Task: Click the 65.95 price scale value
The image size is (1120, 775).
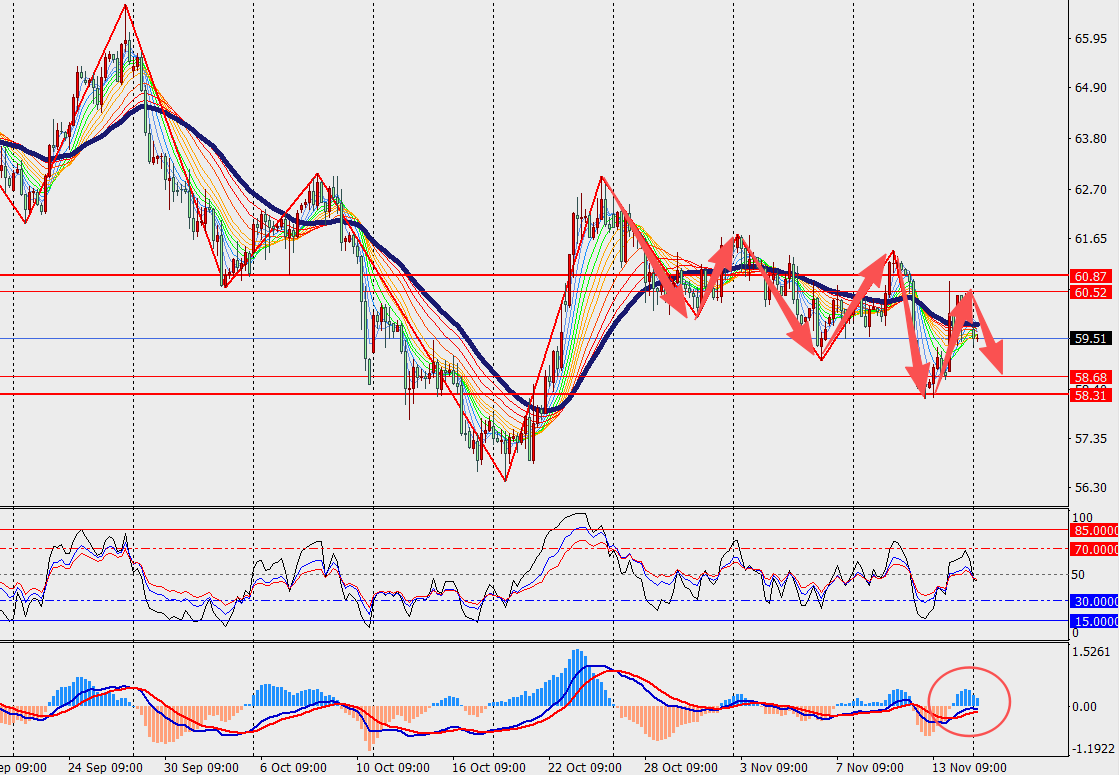Action: 1089,39
